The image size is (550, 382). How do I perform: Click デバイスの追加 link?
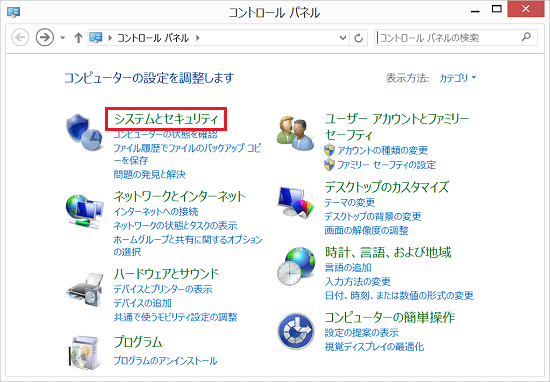click(142, 303)
